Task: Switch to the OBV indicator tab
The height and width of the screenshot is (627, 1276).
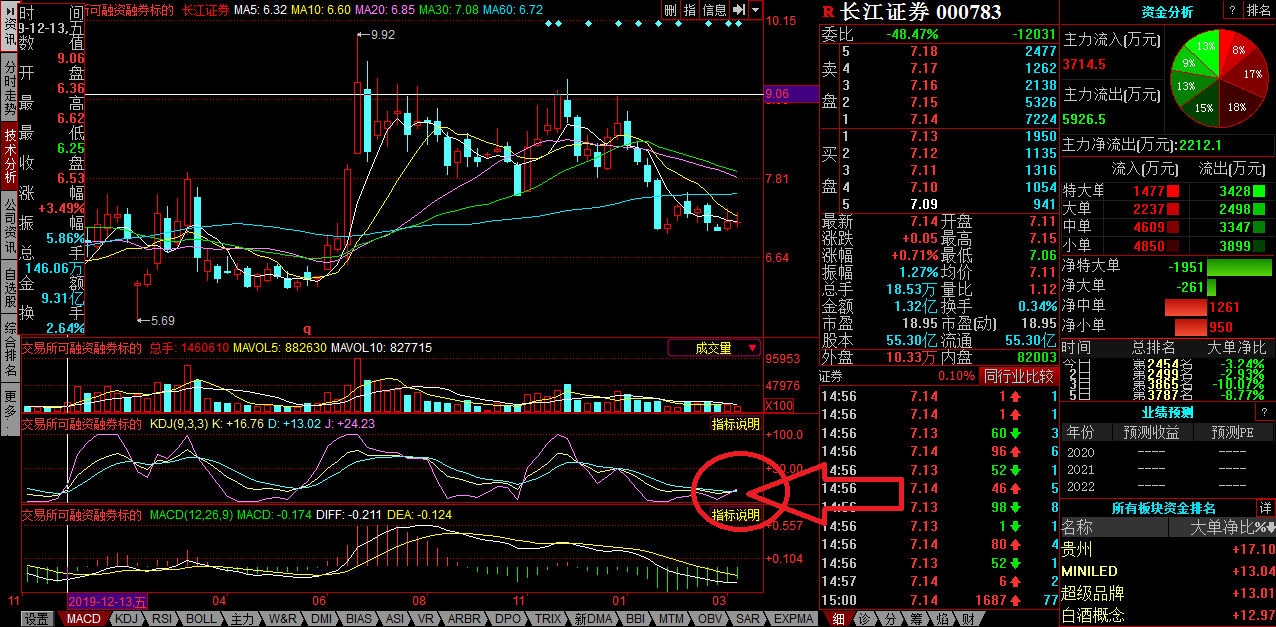Action: click(x=711, y=619)
